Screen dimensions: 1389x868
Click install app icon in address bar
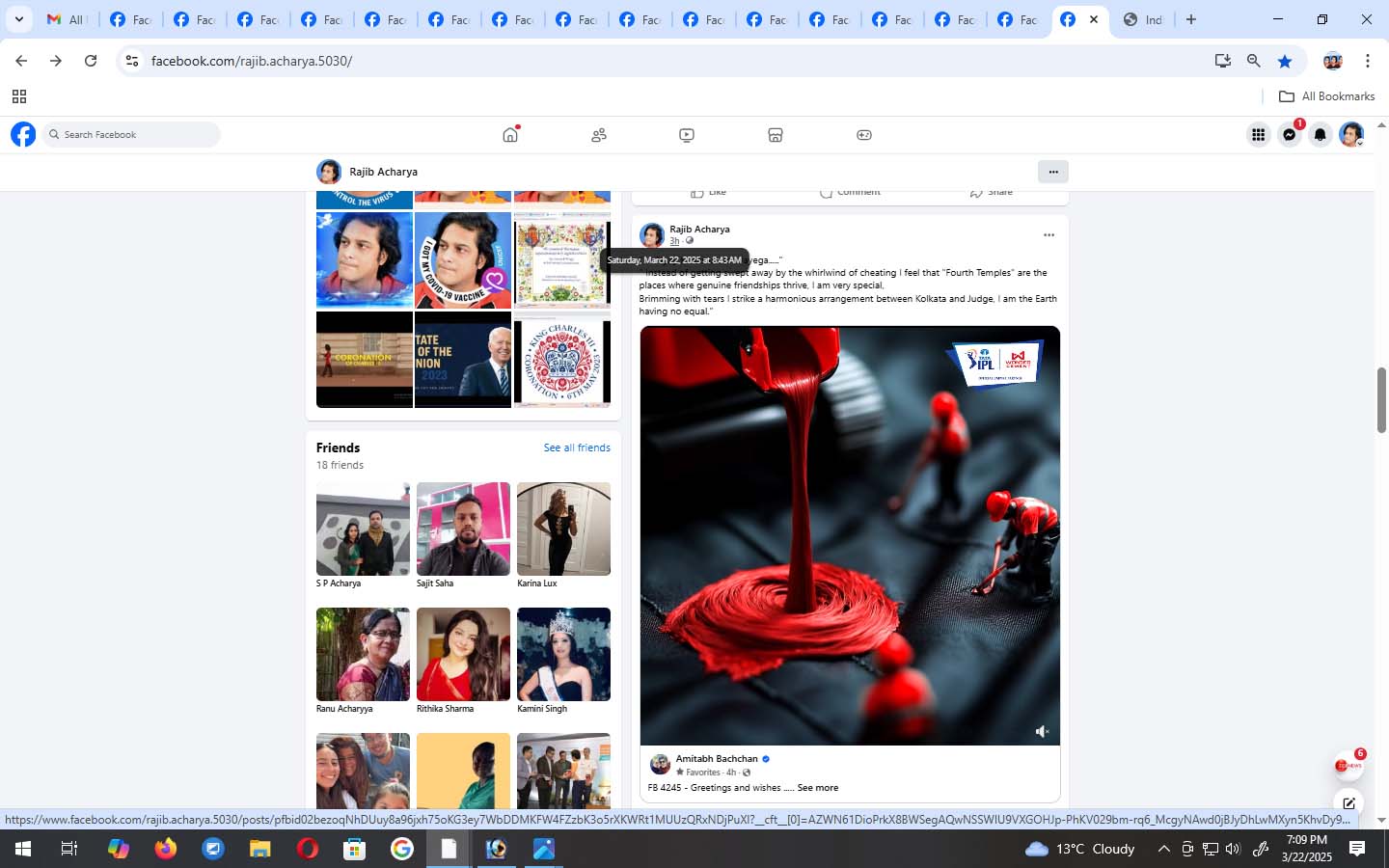1223,61
